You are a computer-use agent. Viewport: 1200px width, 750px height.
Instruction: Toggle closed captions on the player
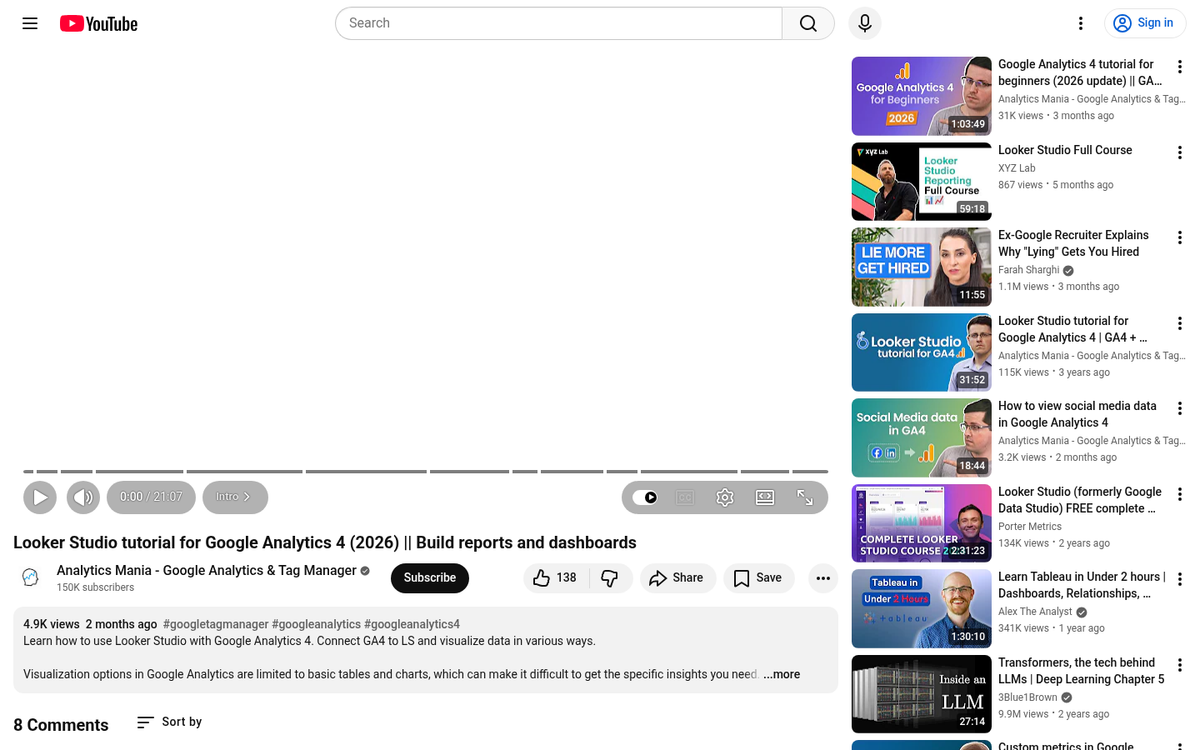click(x=685, y=497)
